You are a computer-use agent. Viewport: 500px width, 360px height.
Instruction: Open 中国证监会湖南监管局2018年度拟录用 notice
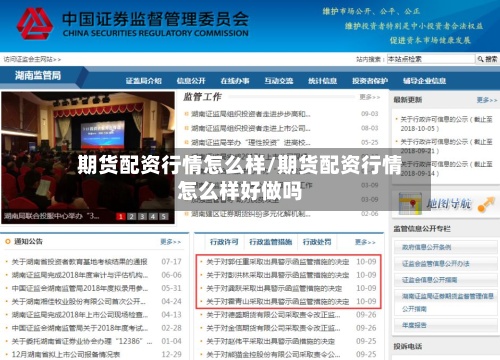click(80, 288)
